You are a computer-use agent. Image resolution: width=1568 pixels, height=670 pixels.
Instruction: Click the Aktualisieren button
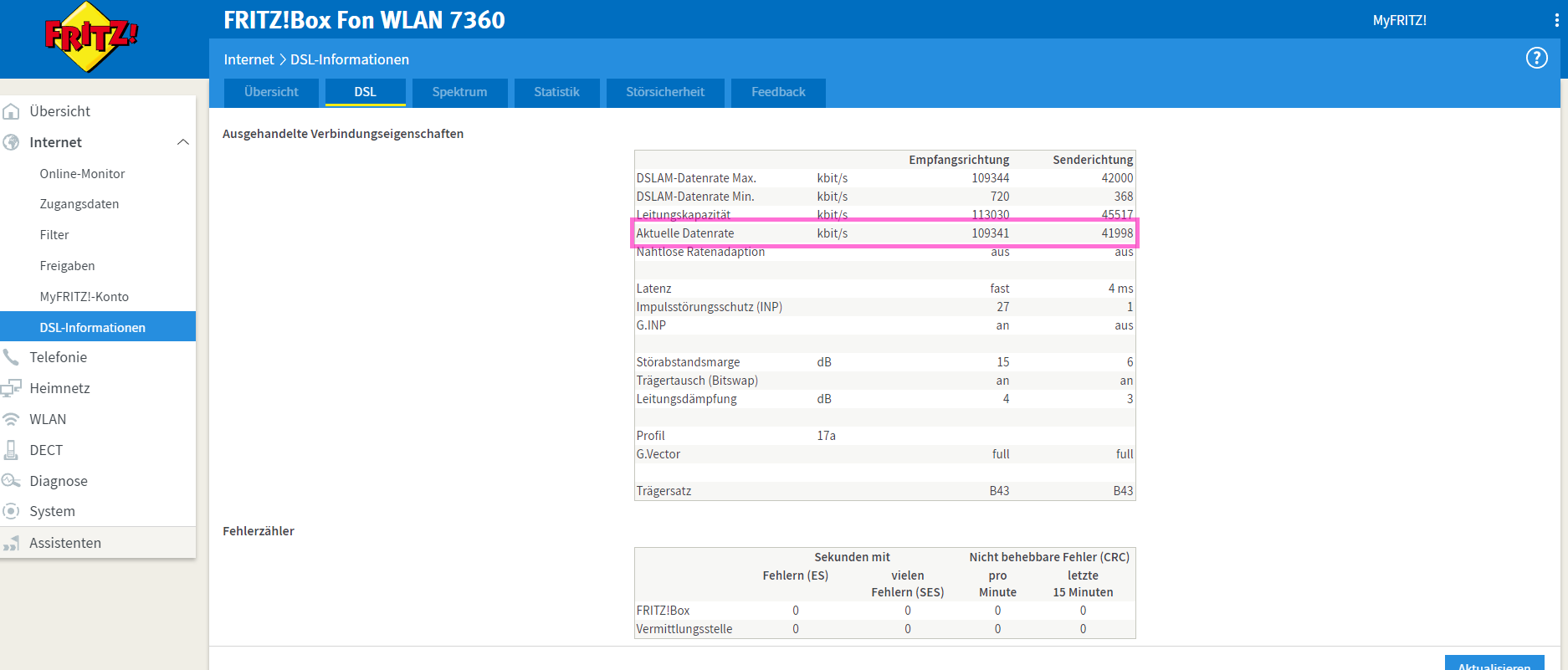(x=1494, y=664)
